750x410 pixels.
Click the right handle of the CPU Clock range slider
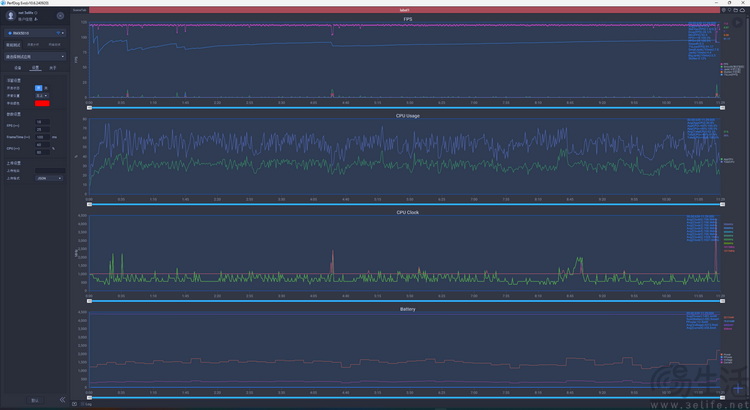(722, 301)
